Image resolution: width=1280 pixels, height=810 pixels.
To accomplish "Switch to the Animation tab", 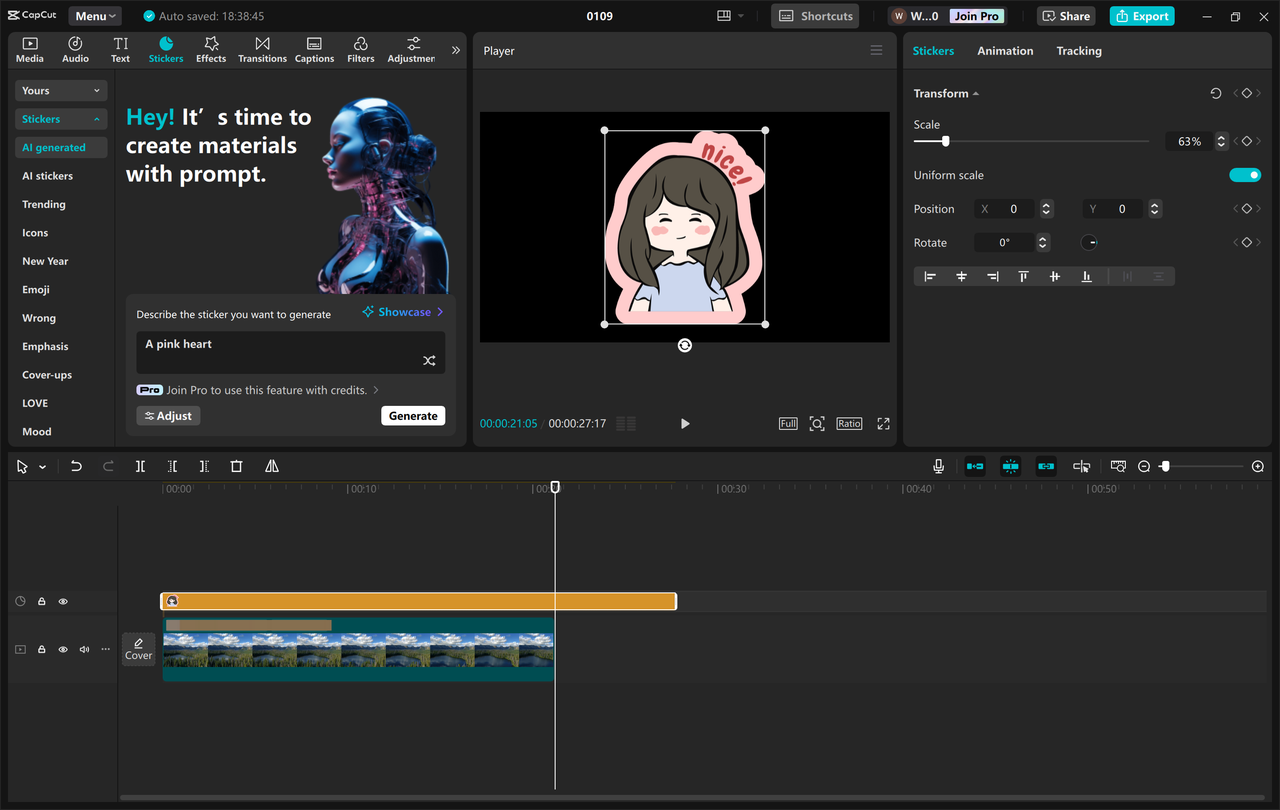I will pos(1005,50).
